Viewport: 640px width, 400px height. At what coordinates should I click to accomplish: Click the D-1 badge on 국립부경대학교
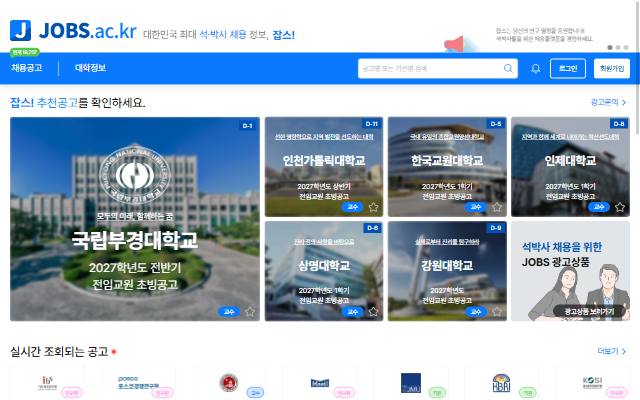click(247, 126)
